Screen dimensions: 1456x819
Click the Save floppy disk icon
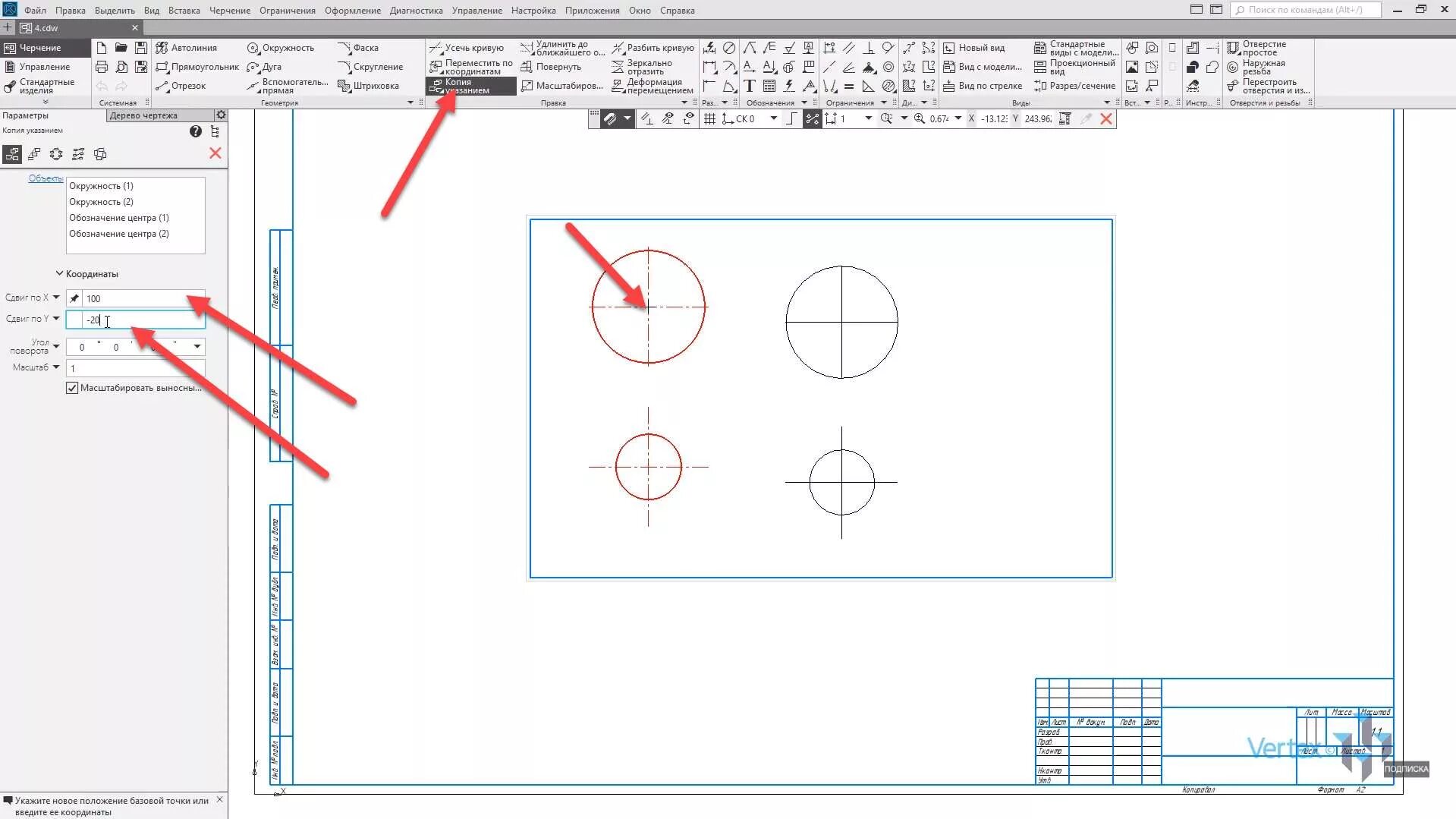[x=140, y=47]
